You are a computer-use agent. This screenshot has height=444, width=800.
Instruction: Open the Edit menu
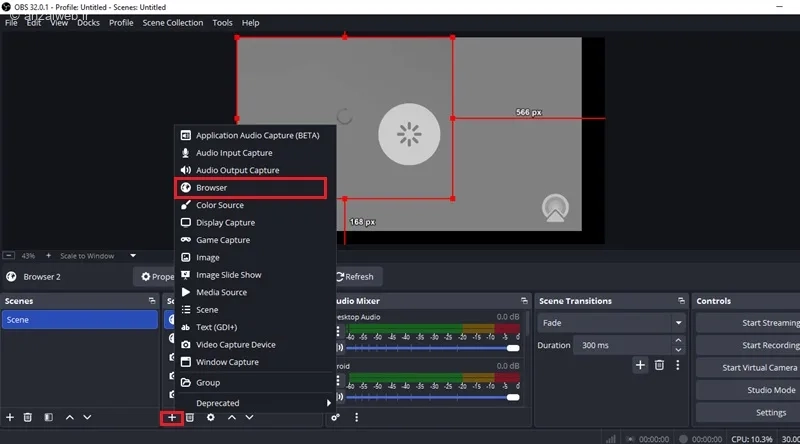pyautogui.click(x=34, y=22)
